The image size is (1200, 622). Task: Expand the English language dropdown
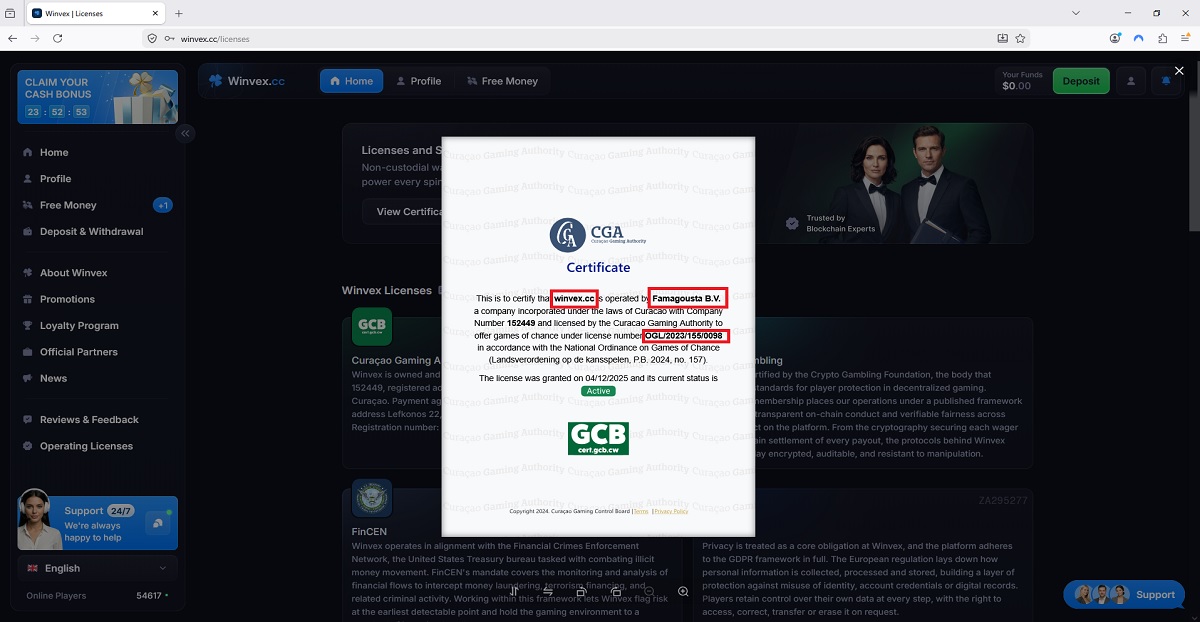pos(97,568)
